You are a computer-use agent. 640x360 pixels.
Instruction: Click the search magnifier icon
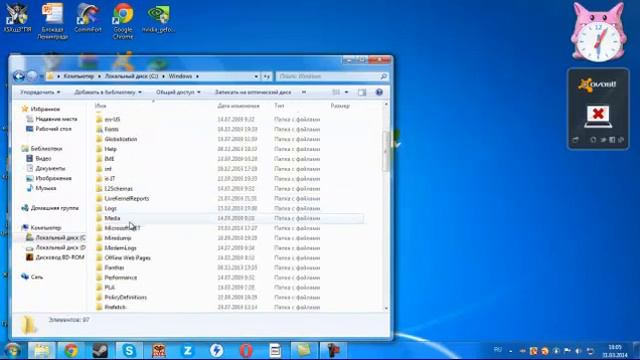click(383, 76)
